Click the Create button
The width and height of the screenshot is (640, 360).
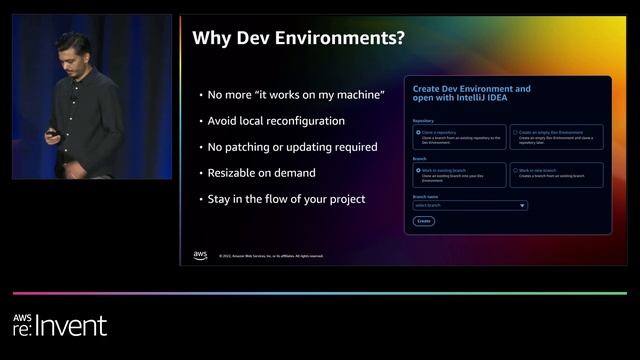click(x=424, y=221)
